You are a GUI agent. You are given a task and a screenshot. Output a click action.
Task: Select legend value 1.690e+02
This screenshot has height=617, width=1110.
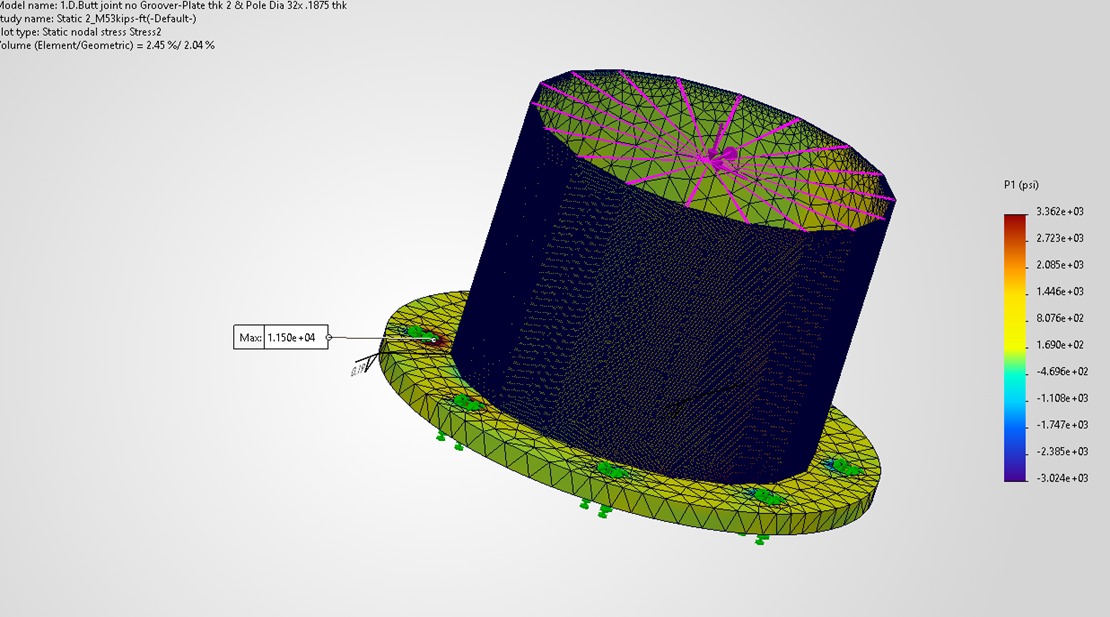tap(1060, 345)
